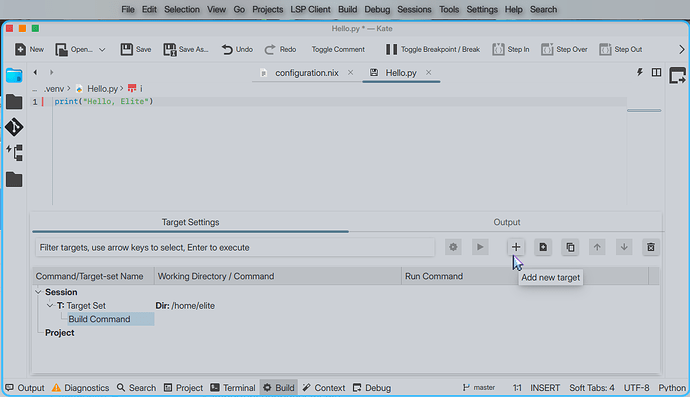
Task: Open the LSP Client menu
Action: coord(310,9)
